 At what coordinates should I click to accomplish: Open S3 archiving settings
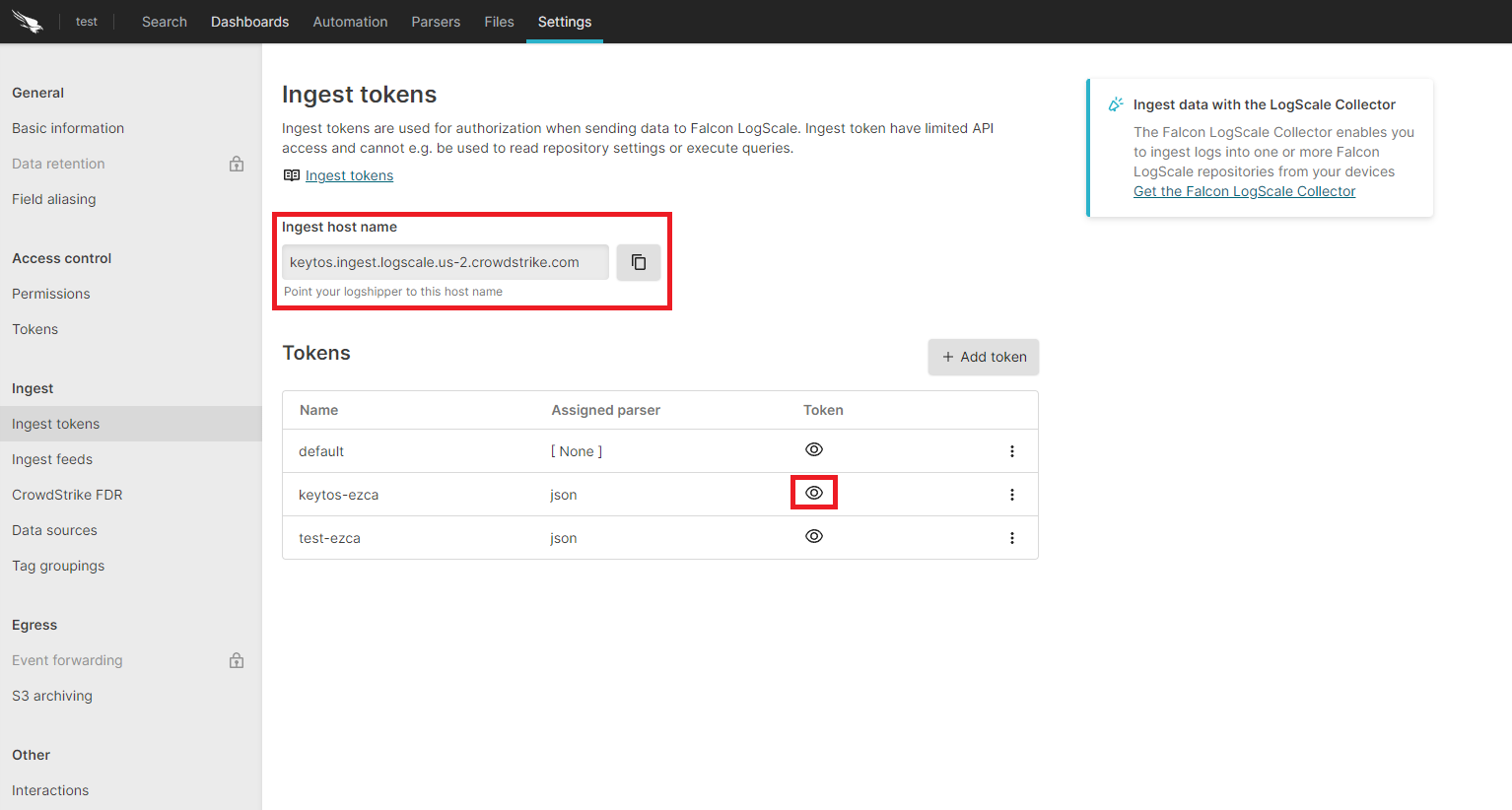(52, 696)
